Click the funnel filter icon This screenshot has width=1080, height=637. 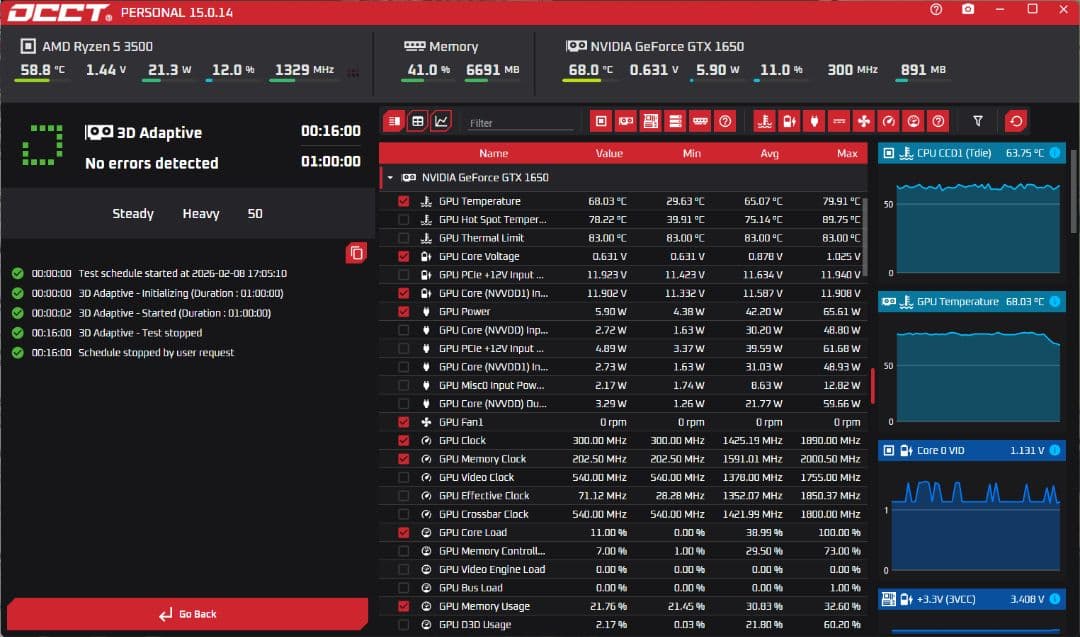click(978, 121)
